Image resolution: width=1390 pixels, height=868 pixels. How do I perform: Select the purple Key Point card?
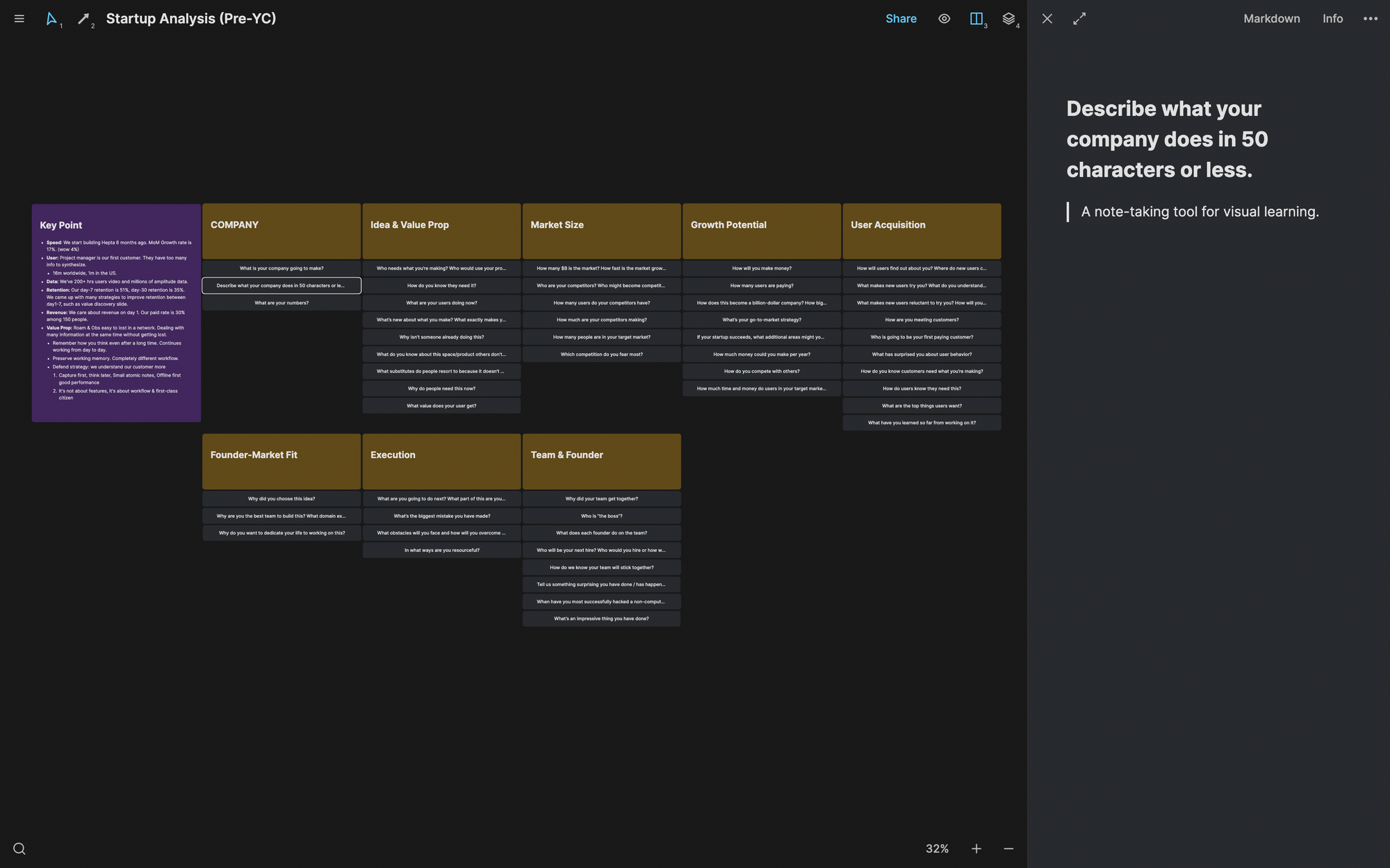click(116, 313)
